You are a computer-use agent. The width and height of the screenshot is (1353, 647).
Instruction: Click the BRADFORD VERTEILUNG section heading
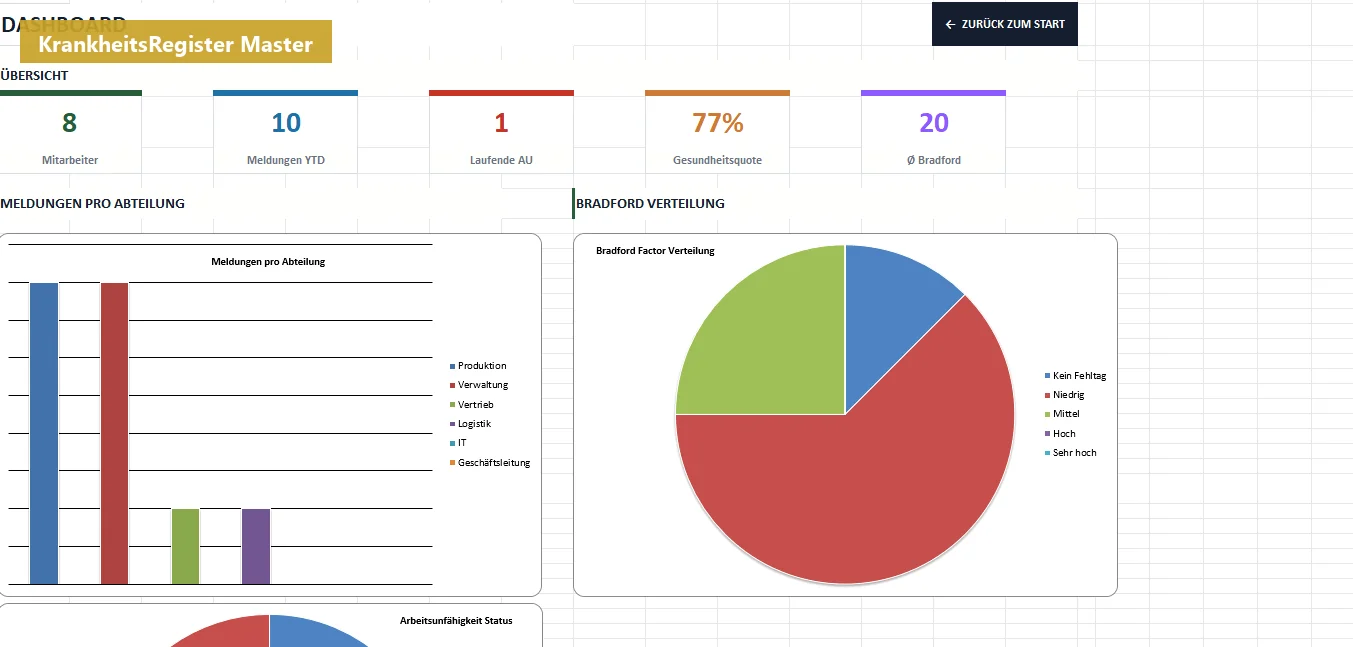[650, 204]
